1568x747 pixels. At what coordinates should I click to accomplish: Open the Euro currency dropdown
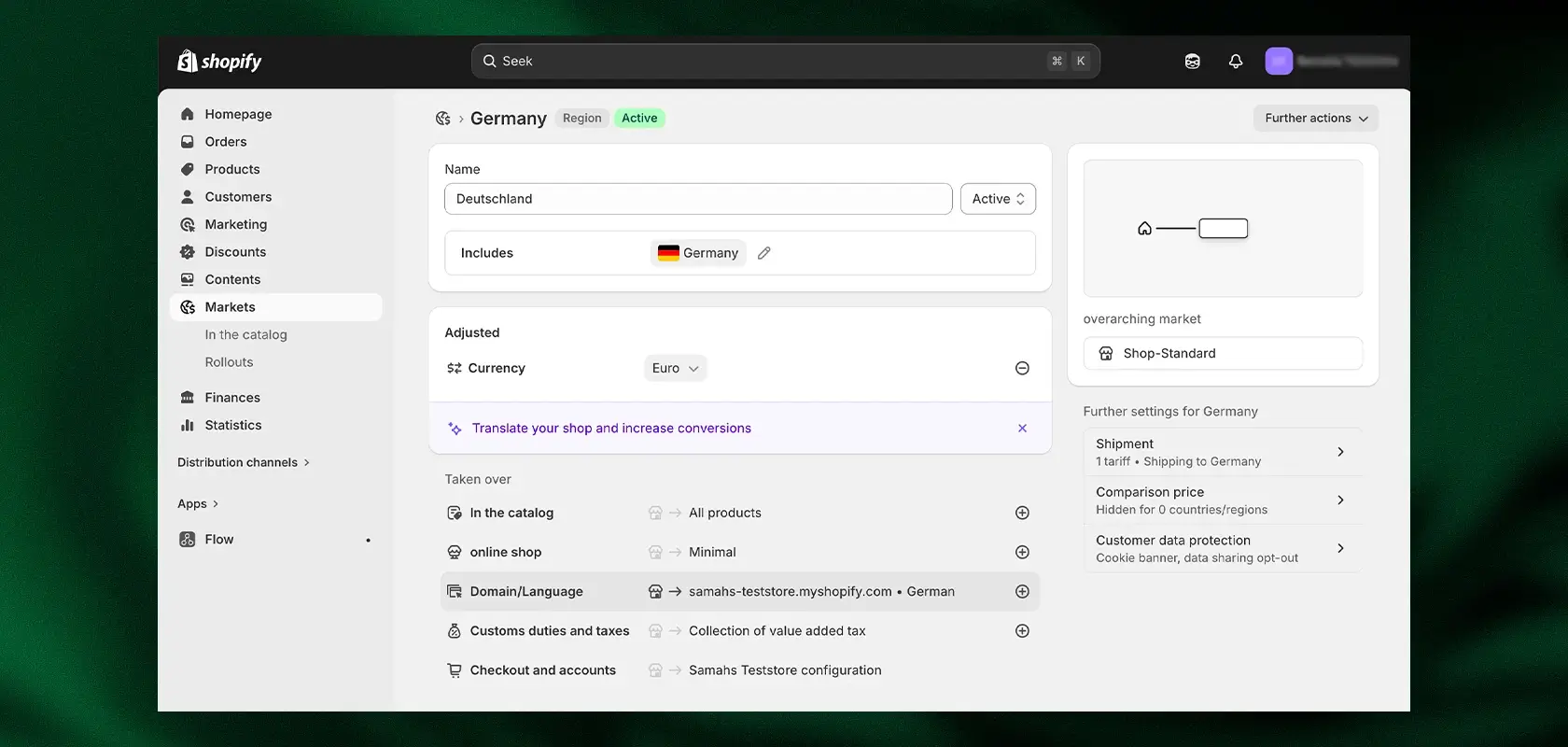pyautogui.click(x=675, y=368)
